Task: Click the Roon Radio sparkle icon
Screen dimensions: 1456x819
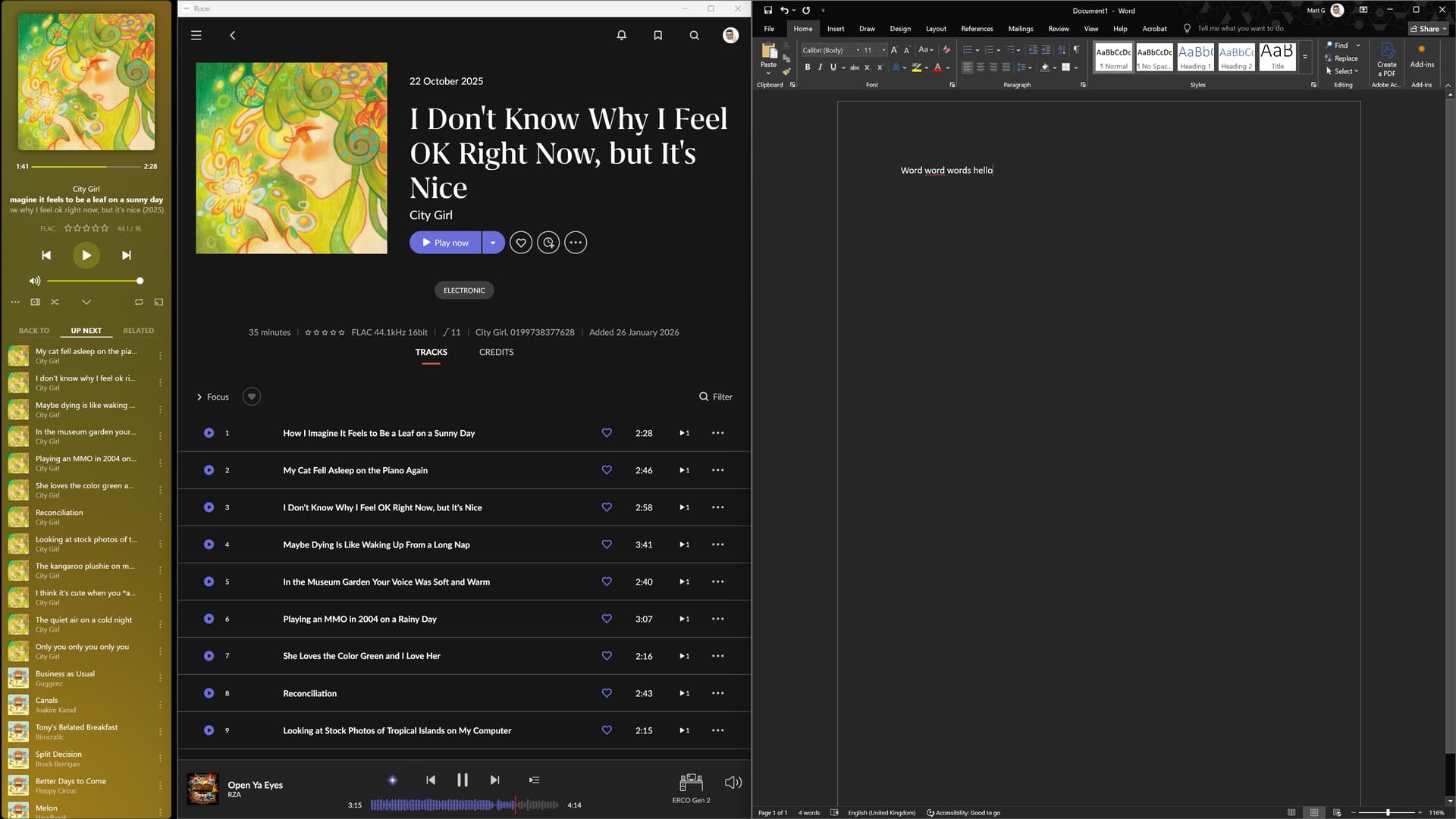Action: coord(392,780)
